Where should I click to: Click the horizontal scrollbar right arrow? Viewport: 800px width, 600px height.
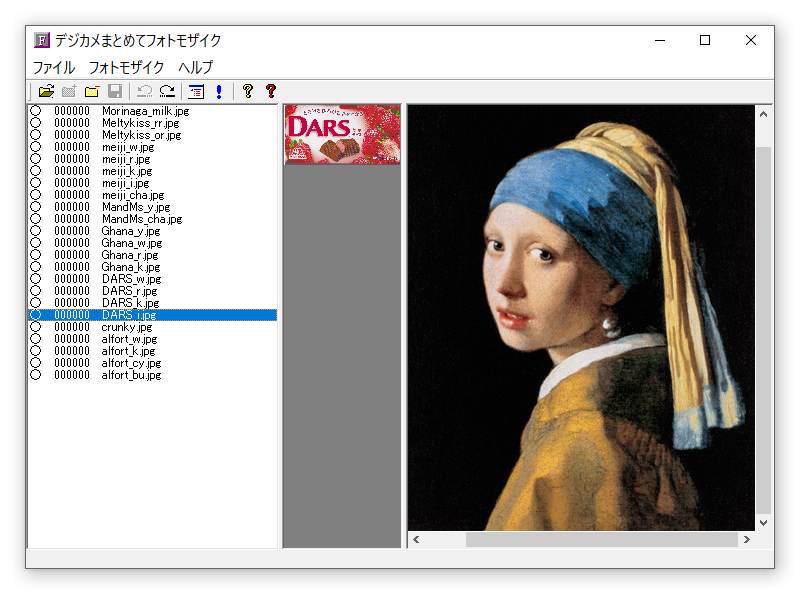(x=747, y=539)
